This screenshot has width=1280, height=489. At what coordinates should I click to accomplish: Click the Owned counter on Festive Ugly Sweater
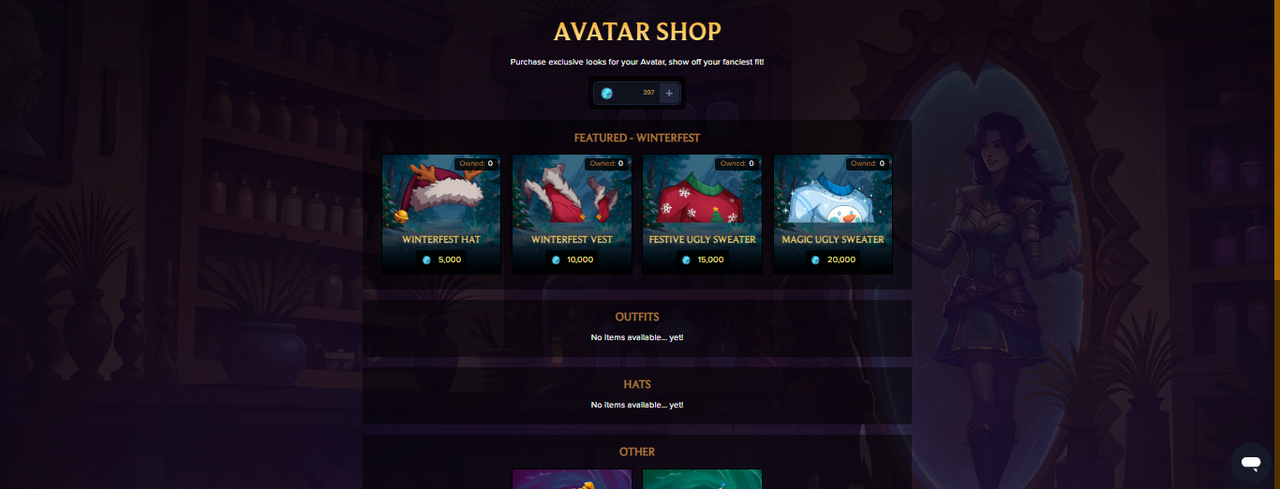[x=737, y=163]
